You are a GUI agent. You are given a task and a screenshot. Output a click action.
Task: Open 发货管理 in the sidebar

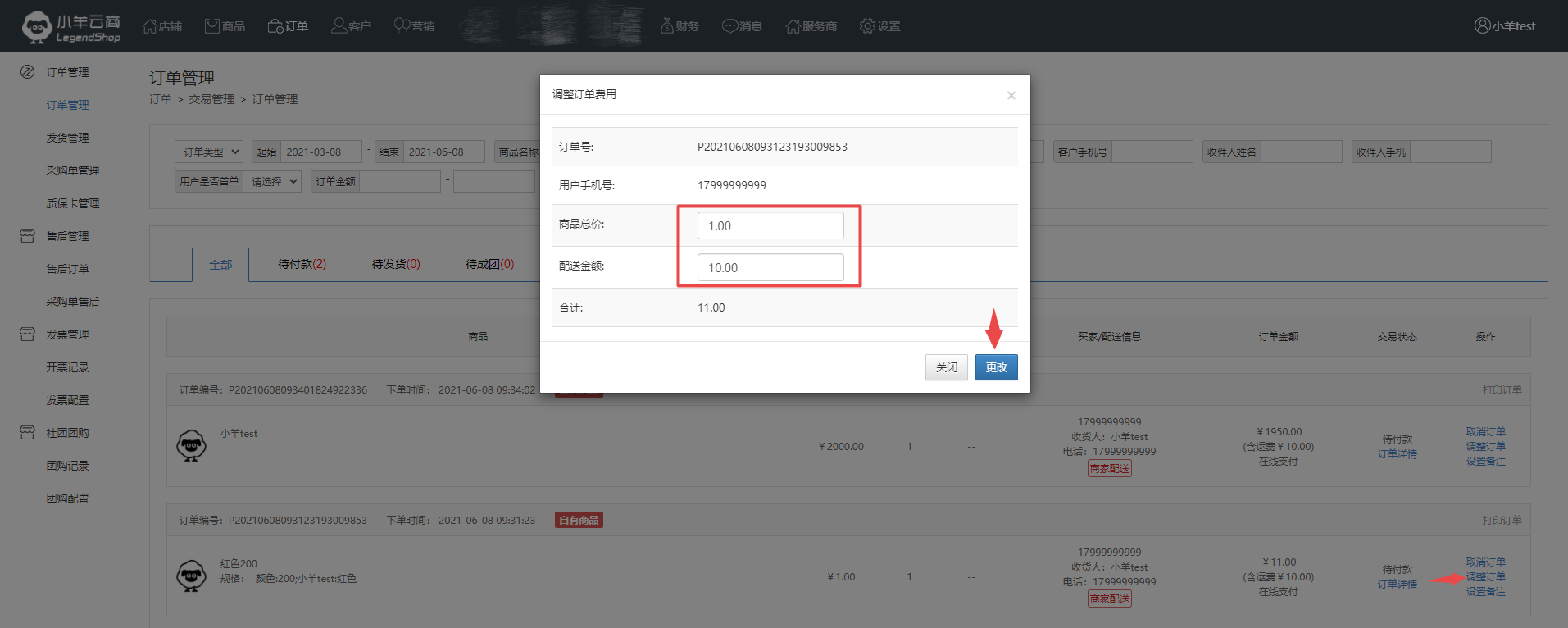tap(67, 138)
